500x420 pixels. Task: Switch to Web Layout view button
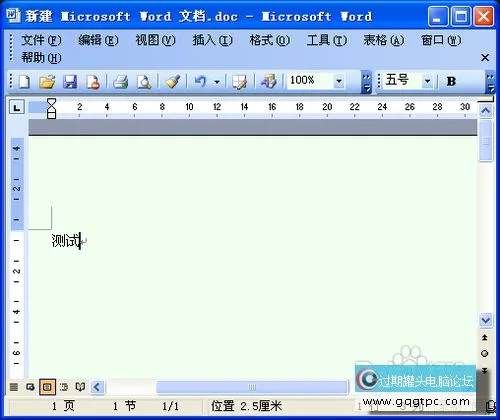pos(30,387)
